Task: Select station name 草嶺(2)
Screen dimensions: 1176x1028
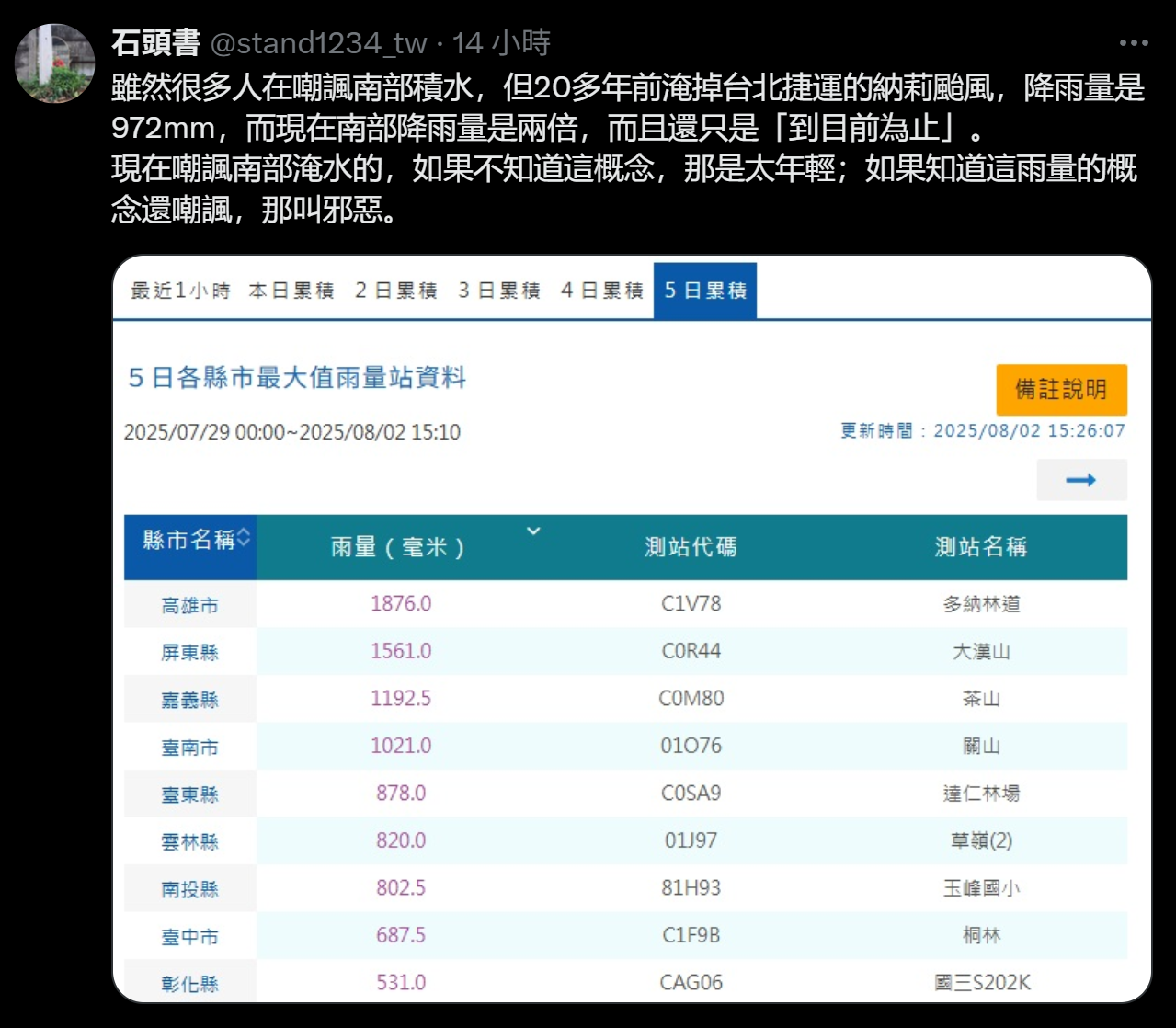Action: point(981,840)
